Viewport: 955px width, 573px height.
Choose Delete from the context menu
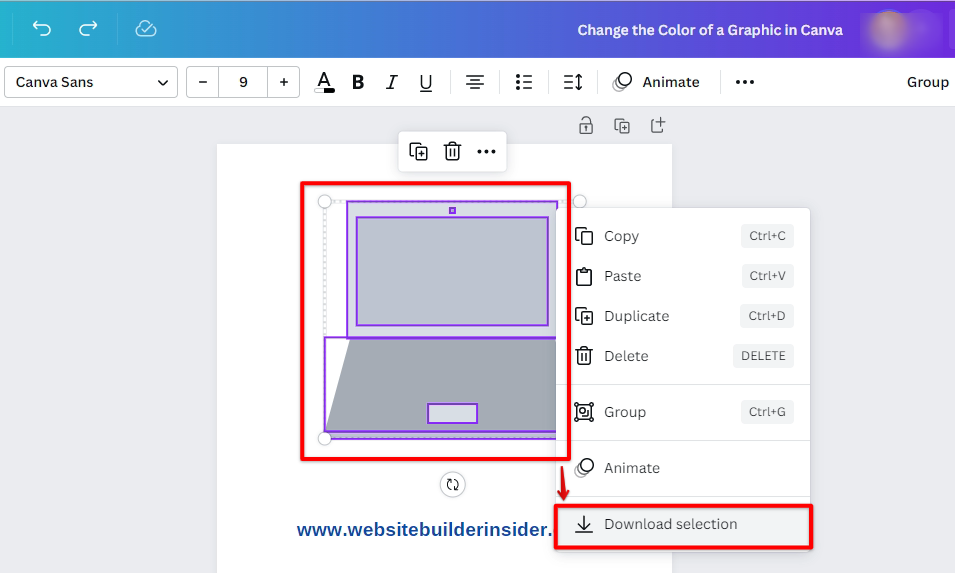click(683, 356)
